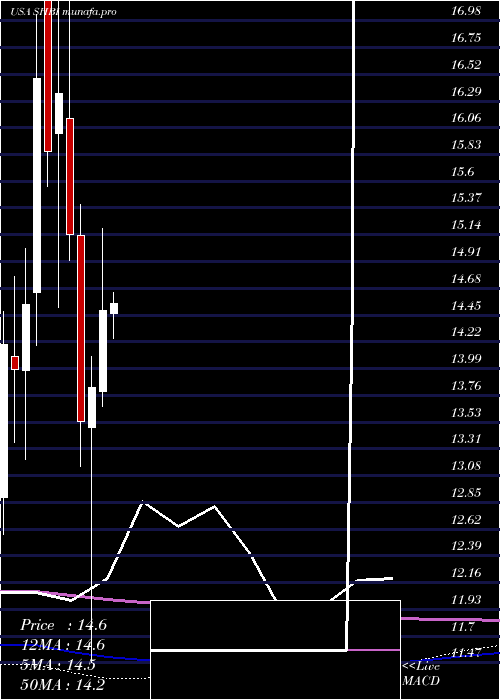This screenshot has height=700, width=500.
Task: Click the 13.53 price axis label
Action: click(466, 412)
